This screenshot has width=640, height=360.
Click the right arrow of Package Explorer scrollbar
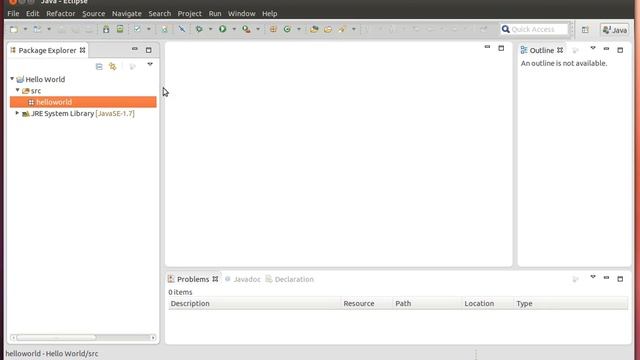pos(153,338)
